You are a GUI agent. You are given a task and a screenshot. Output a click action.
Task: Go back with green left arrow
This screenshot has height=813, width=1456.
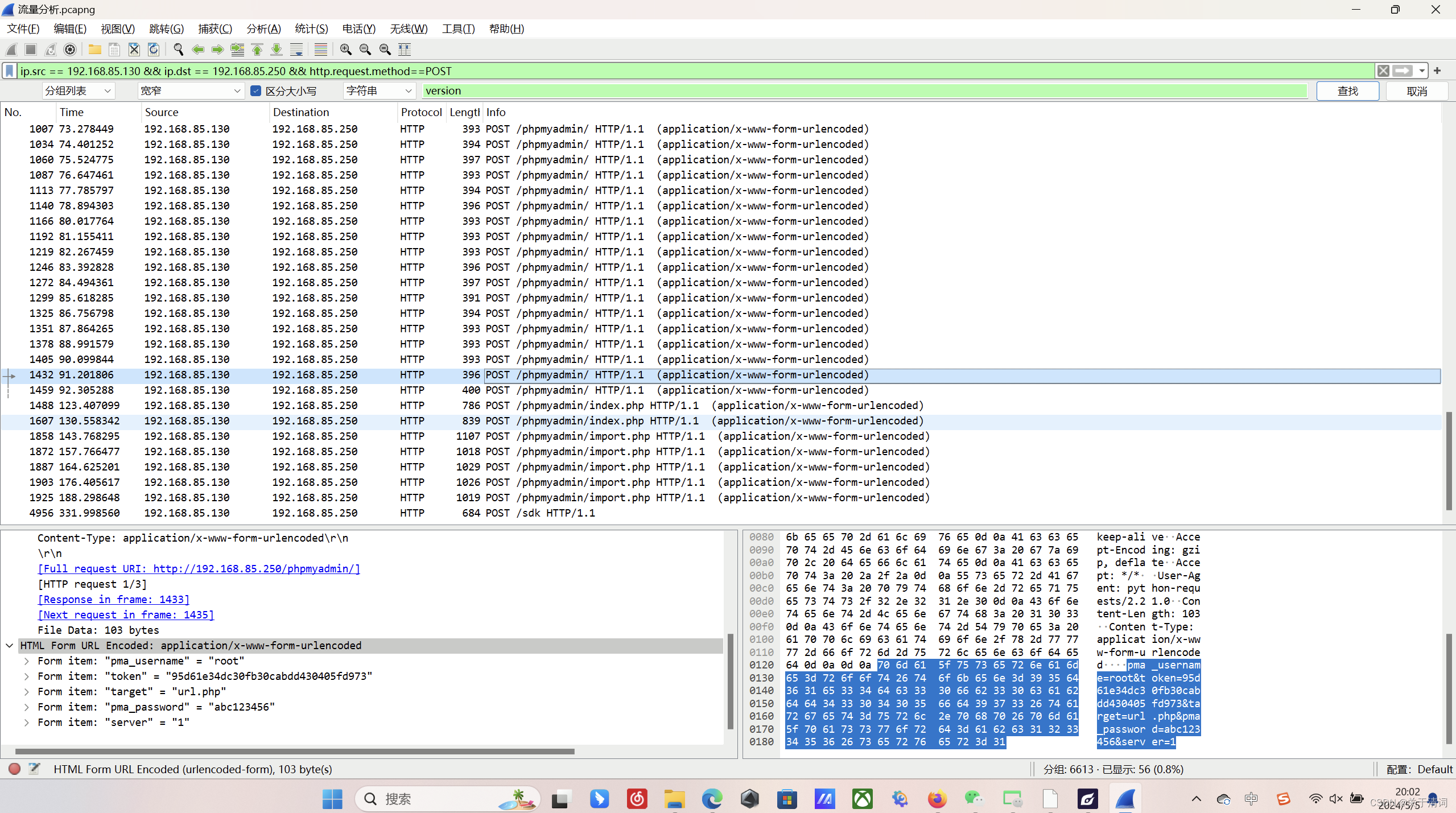pos(198,49)
